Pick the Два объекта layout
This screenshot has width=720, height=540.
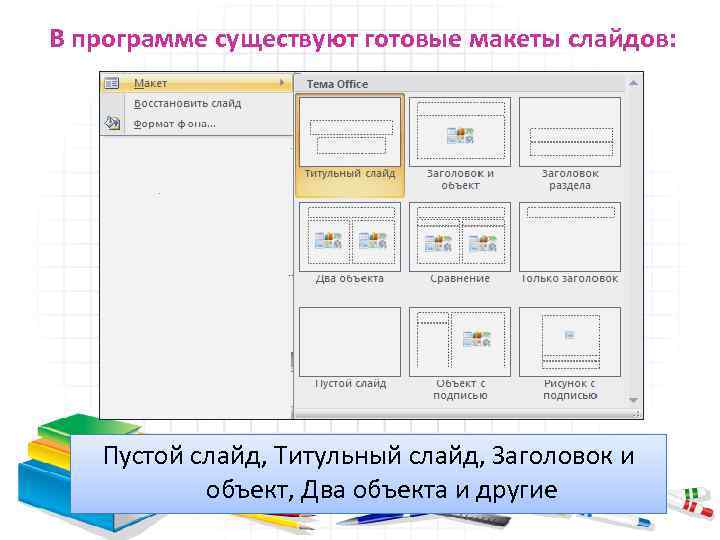(x=350, y=237)
